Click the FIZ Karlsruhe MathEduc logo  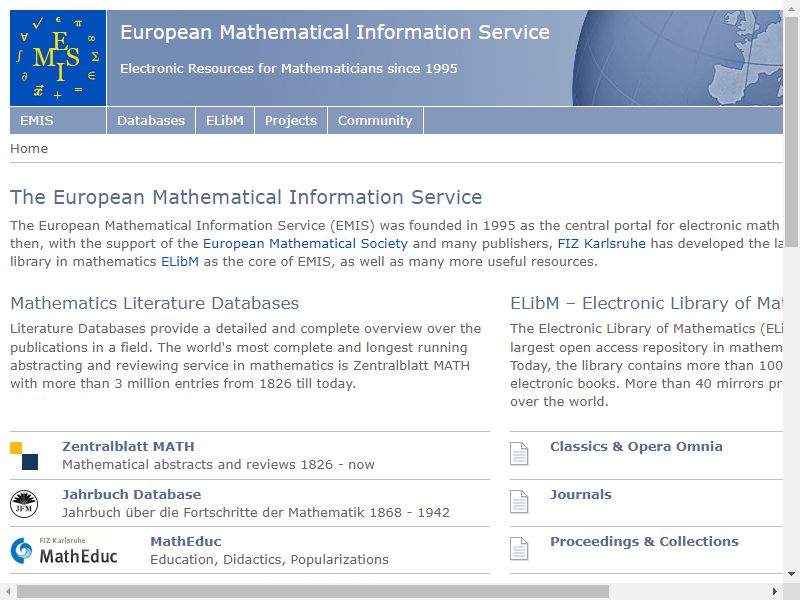point(64,551)
